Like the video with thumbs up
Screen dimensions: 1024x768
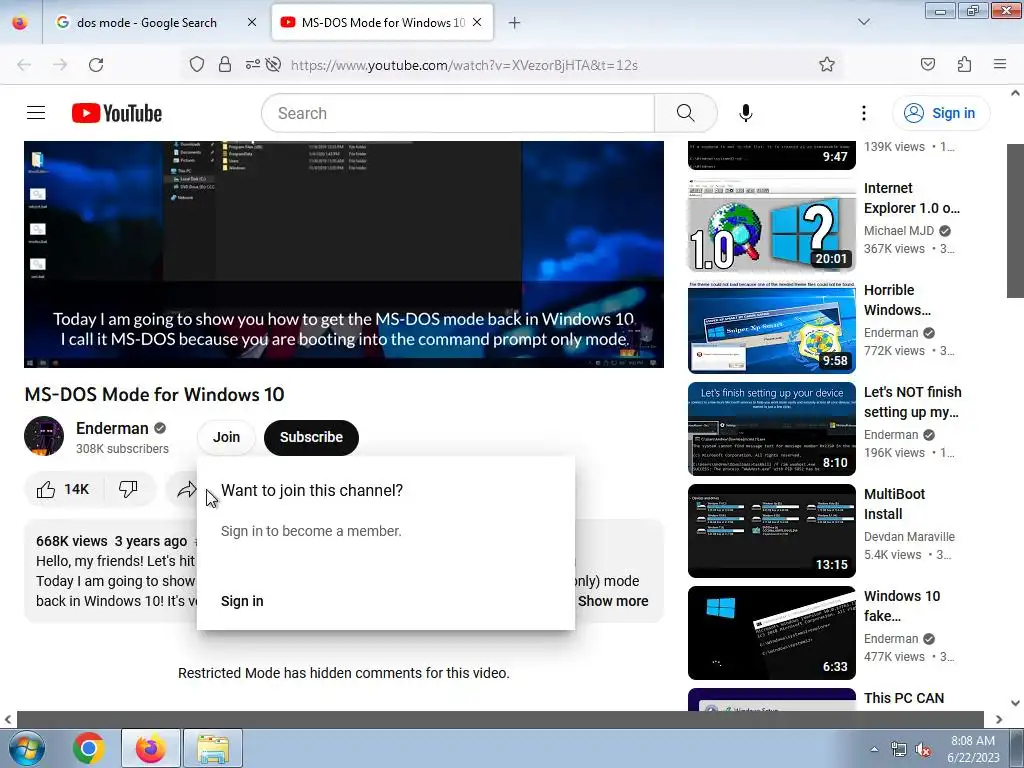click(x=63, y=489)
